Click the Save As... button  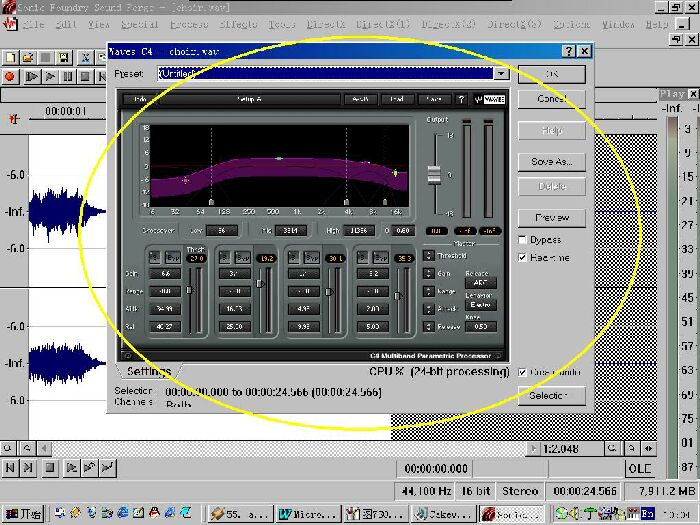click(552, 162)
